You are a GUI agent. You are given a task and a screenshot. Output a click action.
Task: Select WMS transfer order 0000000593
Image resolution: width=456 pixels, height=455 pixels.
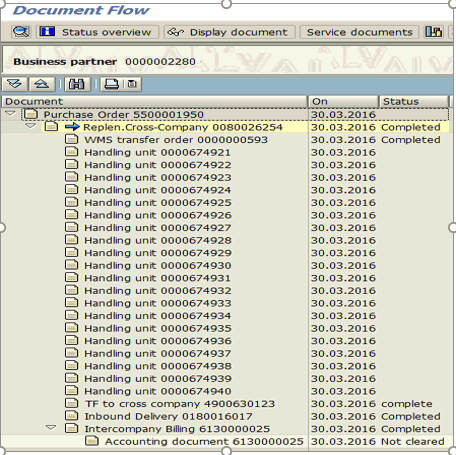176,140
